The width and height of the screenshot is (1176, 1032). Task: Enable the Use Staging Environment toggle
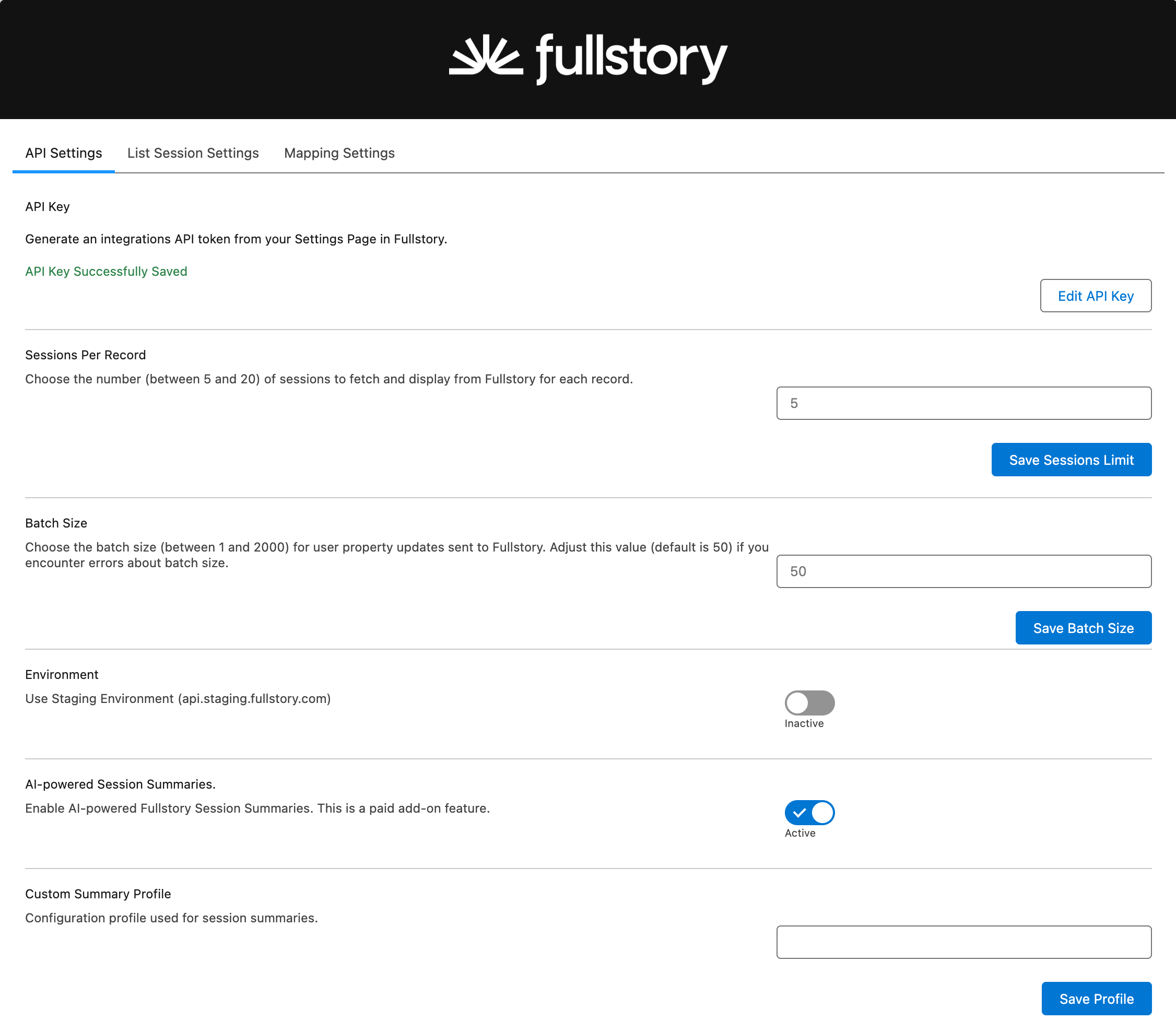(x=809, y=702)
